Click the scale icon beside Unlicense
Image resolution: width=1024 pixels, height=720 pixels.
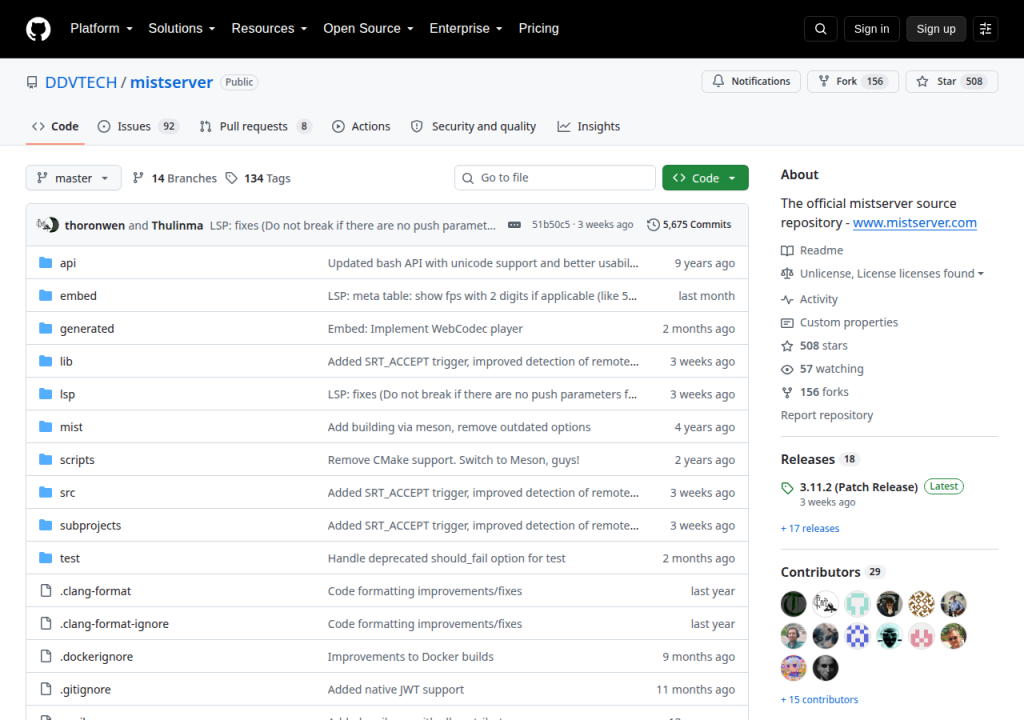pyautogui.click(x=787, y=274)
